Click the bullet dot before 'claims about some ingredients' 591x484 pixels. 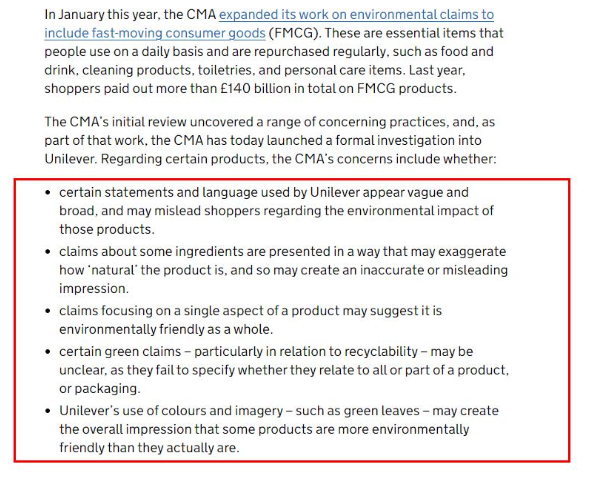[47, 252]
